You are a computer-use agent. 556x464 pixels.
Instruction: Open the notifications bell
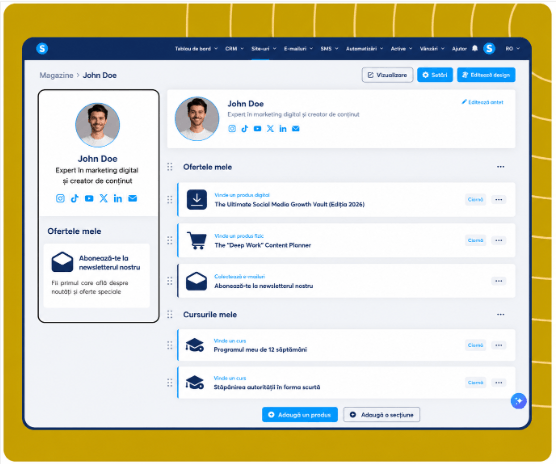(475, 48)
